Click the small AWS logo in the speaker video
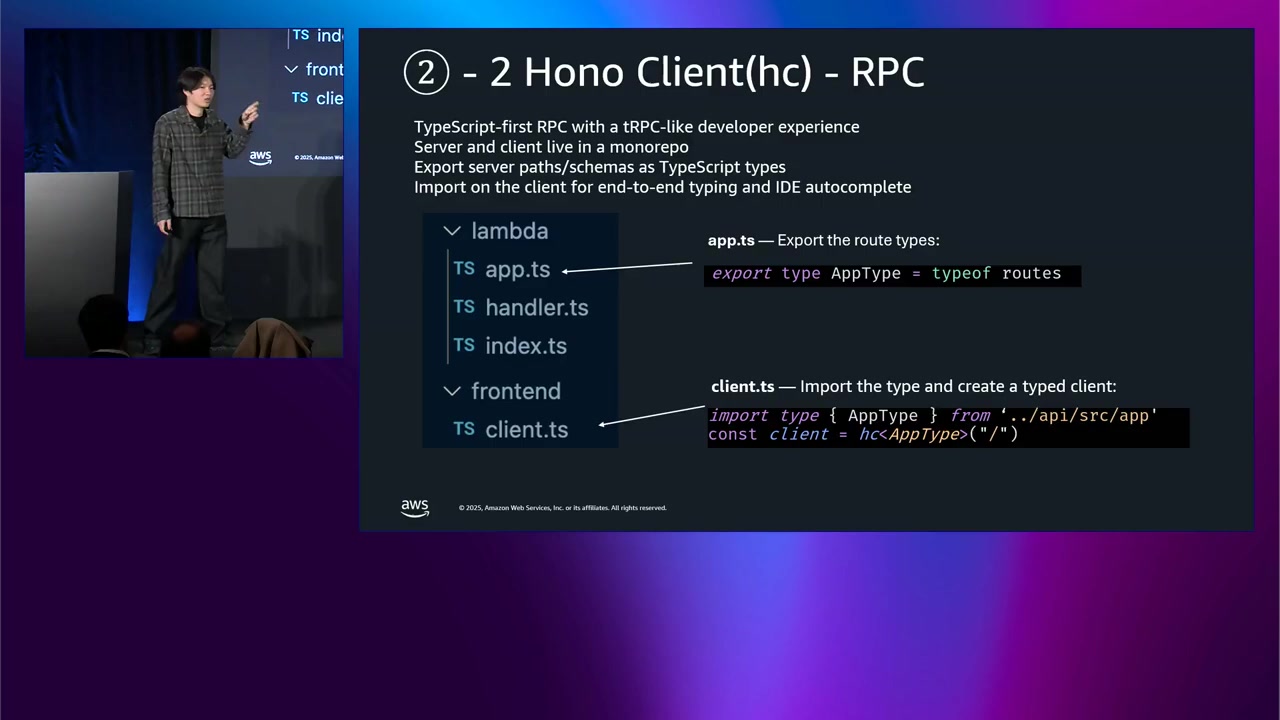 click(x=260, y=157)
